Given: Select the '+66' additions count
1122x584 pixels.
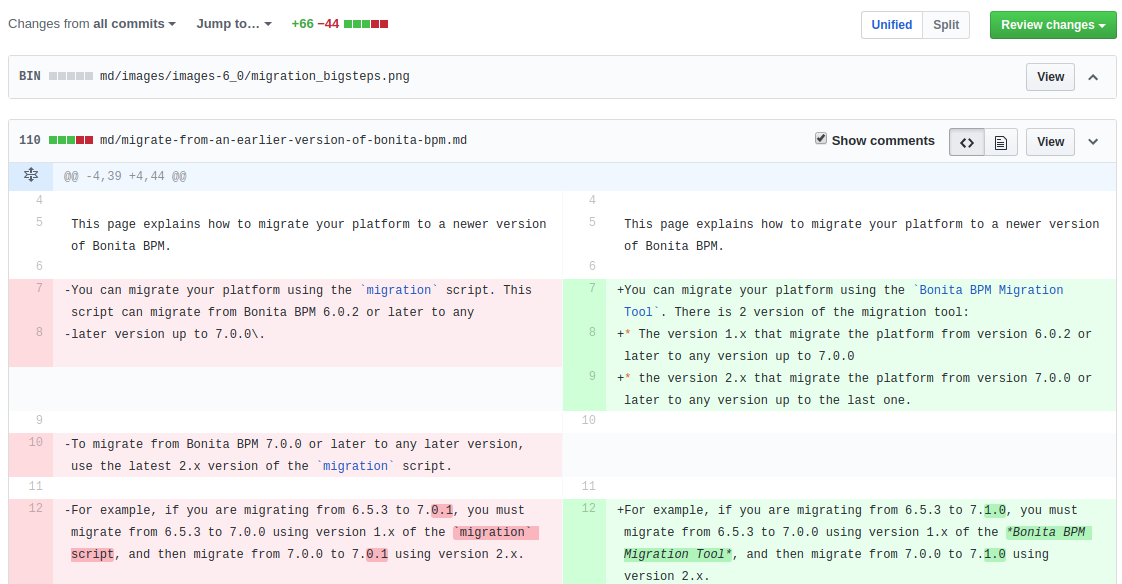Looking at the screenshot, I should click(303, 24).
